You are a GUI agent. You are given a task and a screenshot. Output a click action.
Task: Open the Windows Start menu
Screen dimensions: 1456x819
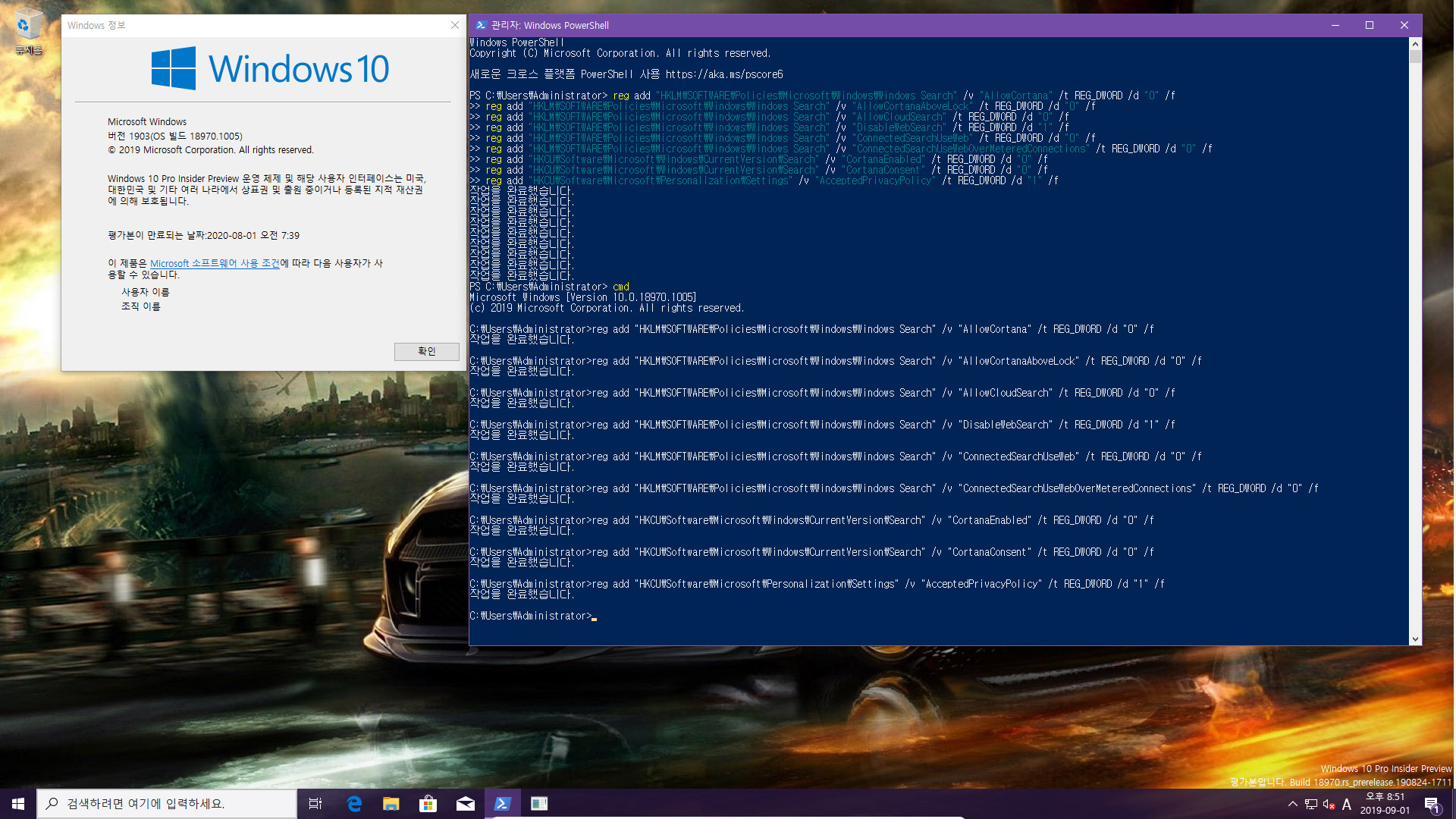point(18,804)
